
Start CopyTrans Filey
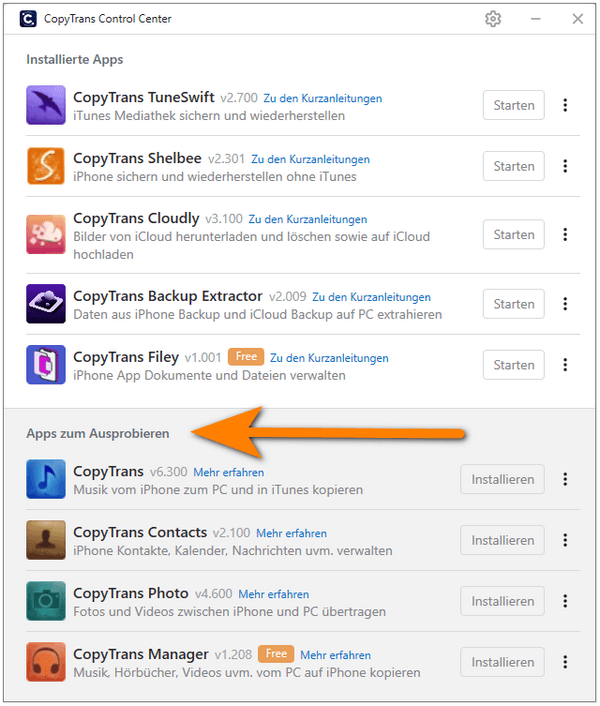(x=514, y=365)
